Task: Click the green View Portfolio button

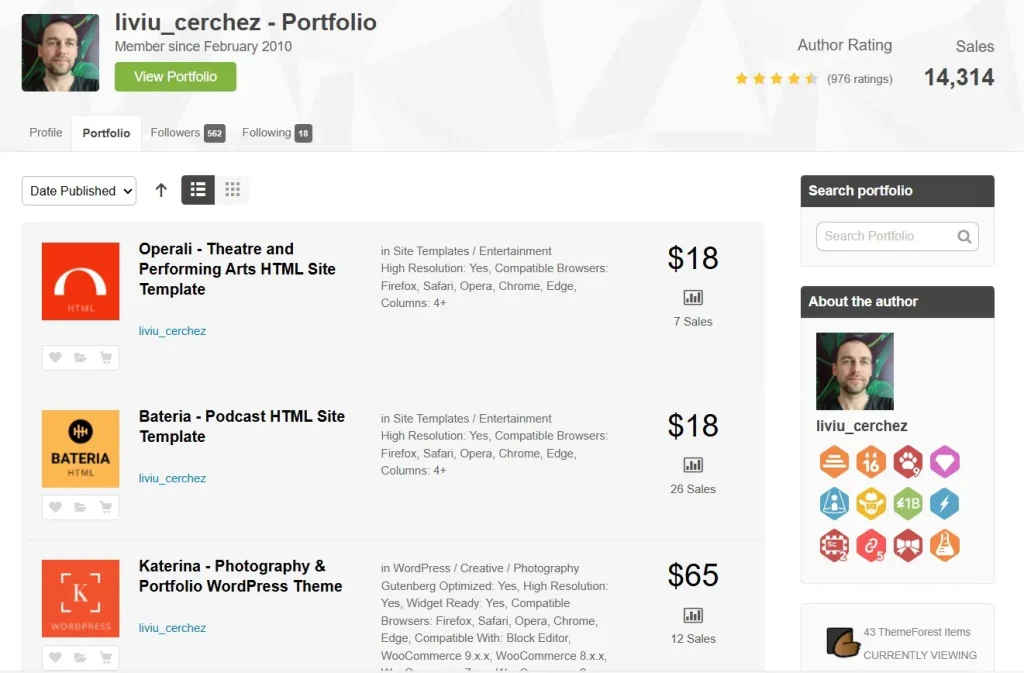Action: [x=175, y=77]
